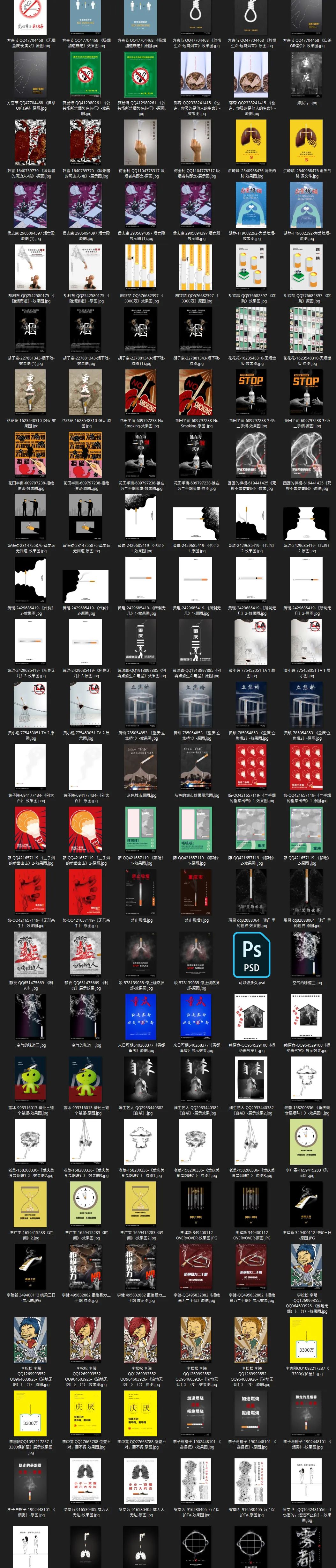This screenshot has width=336, height=1568.
Task: Click file name 胡静-119602292-为爱熄烟-原图.jpg
Action: (x=307, y=236)
